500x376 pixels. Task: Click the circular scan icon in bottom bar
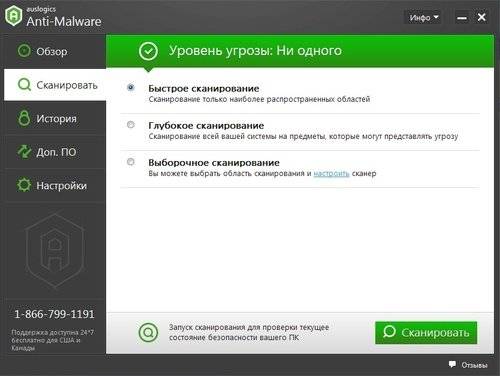pos(148,332)
